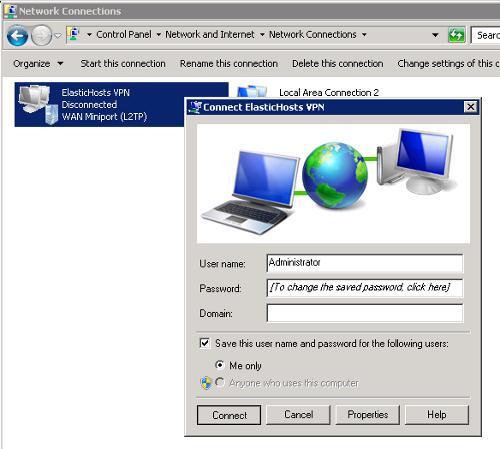
Task: Click the green Refresh button
Action: (456, 35)
